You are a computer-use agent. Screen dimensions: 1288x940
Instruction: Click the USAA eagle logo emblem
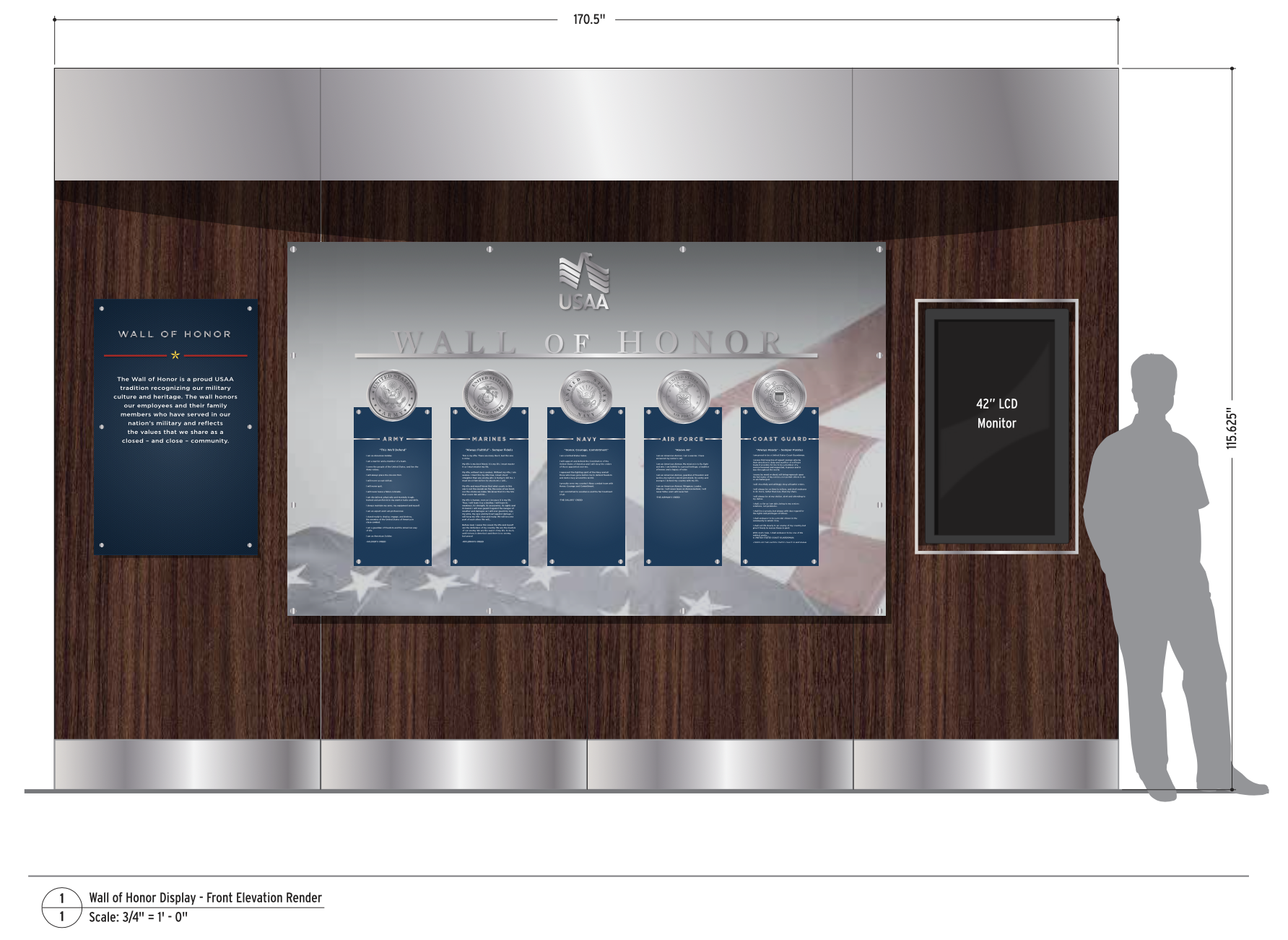584,273
